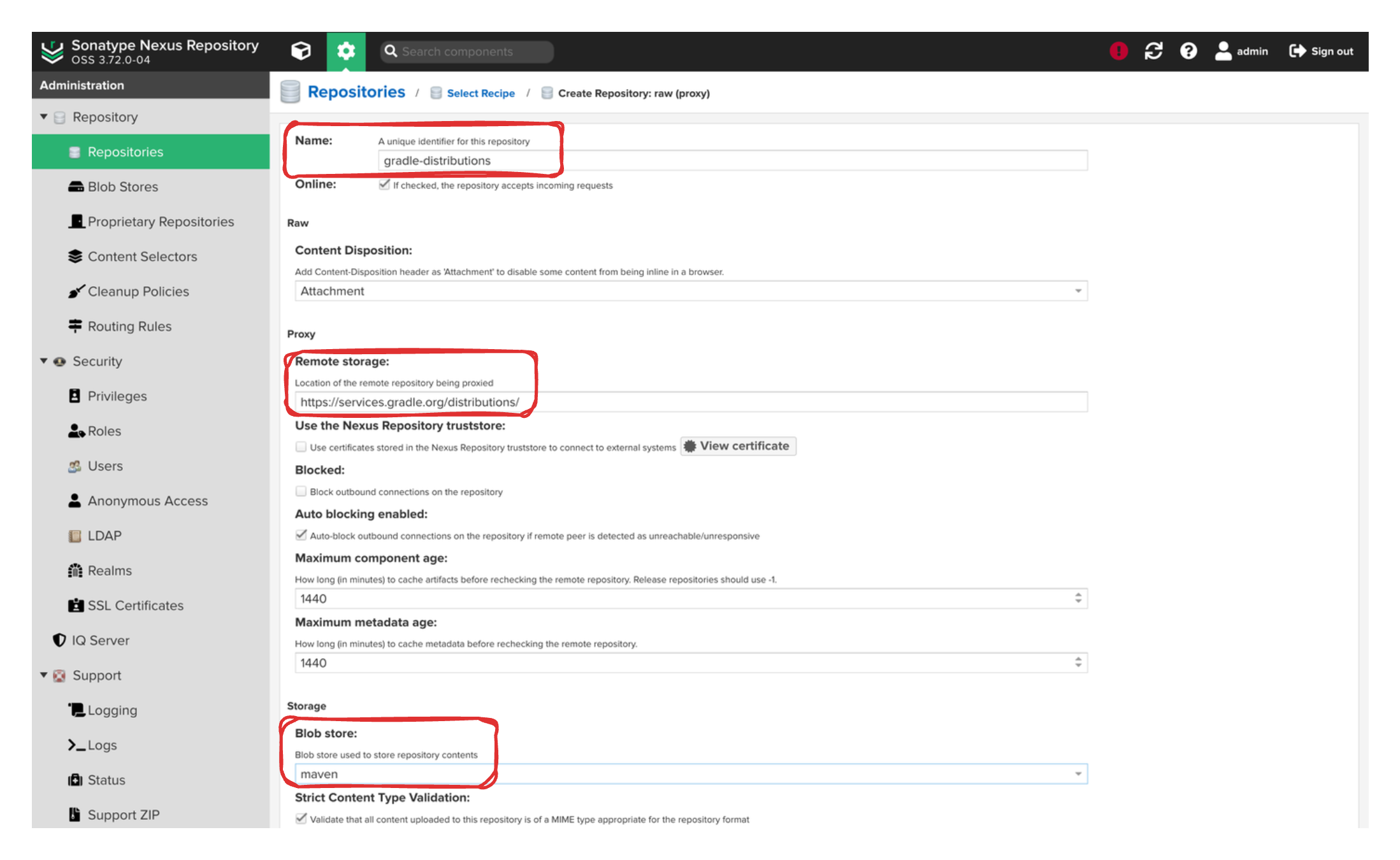This screenshot has height=860, width=1400.
Task: Click the Routing Rules signpost icon
Action: pyautogui.click(x=75, y=326)
